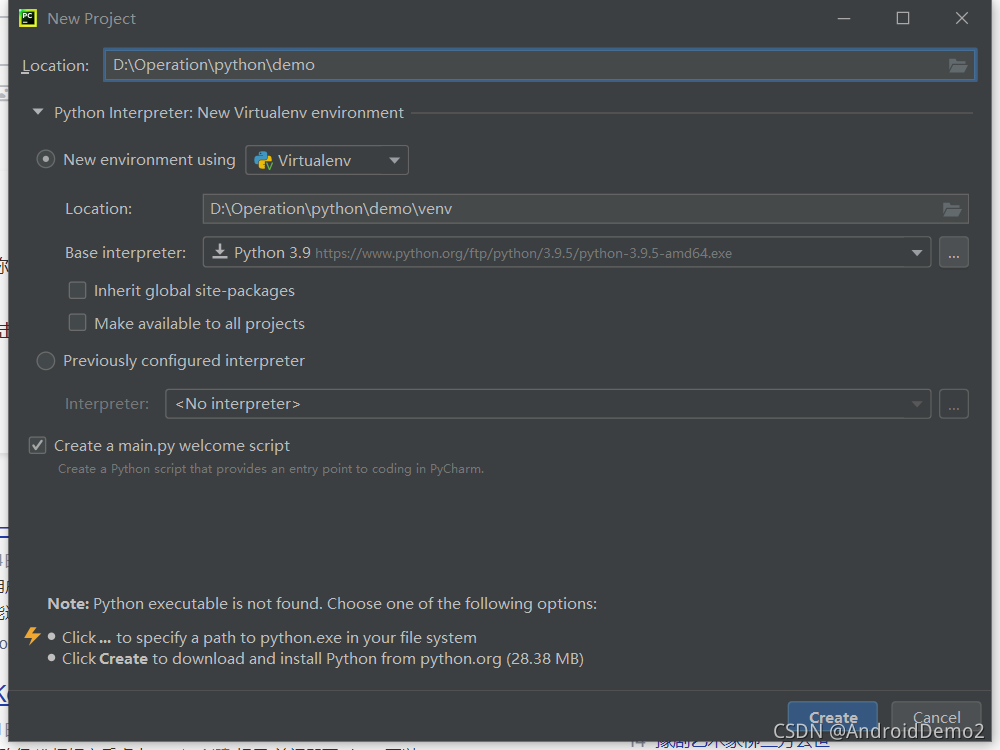Enable Make available to all projects
1000x750 pixels.
(x=77, y=323)
